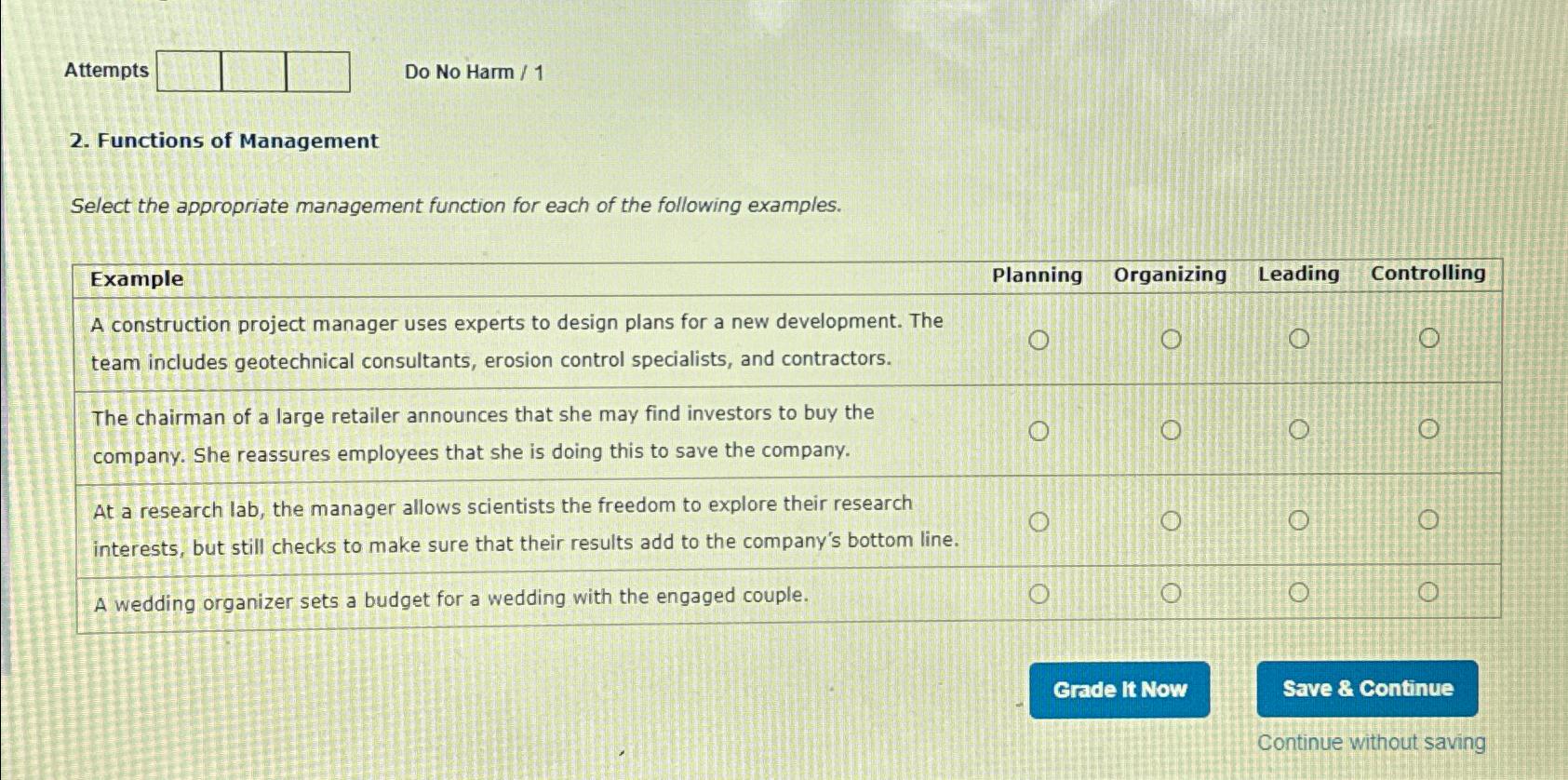Select Leading for the retailer chairman example
1568x780 pixels.
[x=1300, y=430]
